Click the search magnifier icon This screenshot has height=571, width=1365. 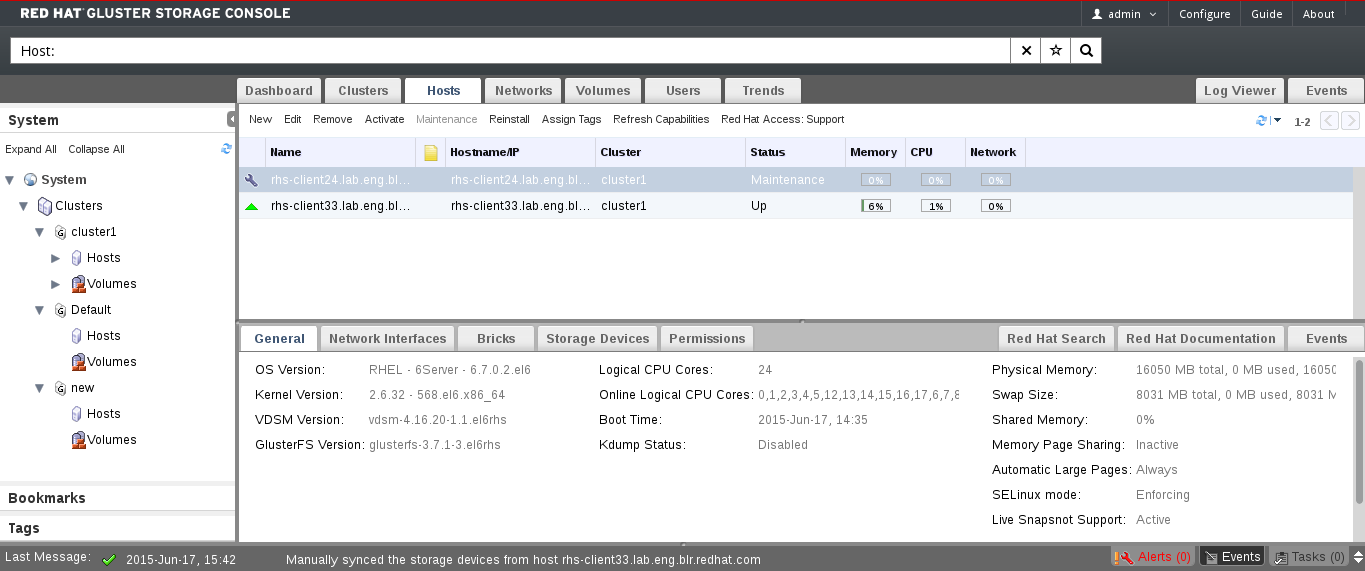point(1086,51)
